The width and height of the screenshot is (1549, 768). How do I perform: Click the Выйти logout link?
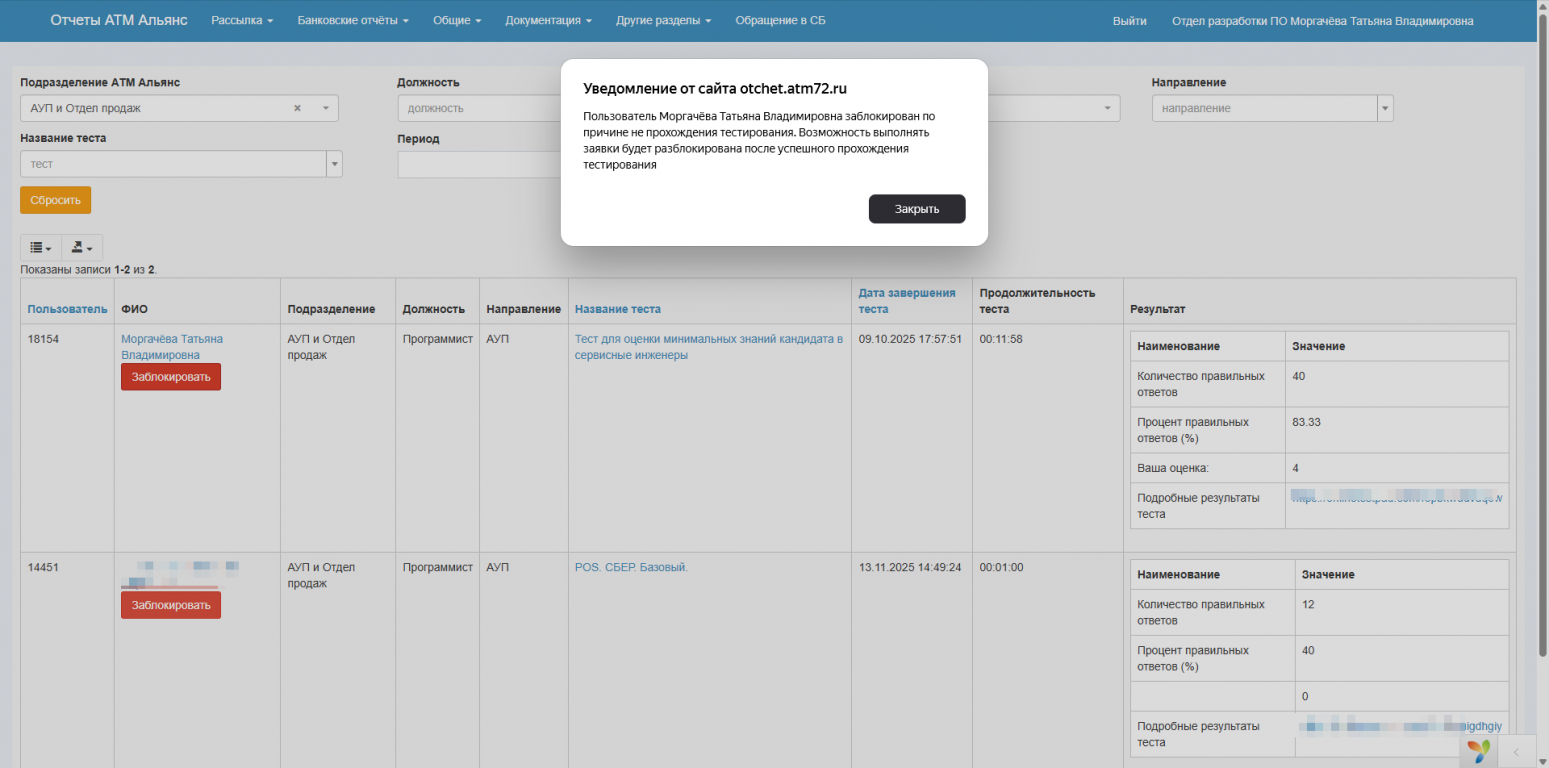[x=1129, y=21]
